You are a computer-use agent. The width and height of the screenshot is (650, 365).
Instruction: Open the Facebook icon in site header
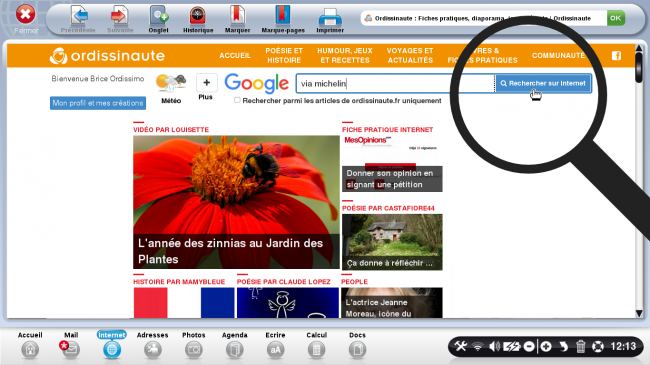[x=616, y=56]
